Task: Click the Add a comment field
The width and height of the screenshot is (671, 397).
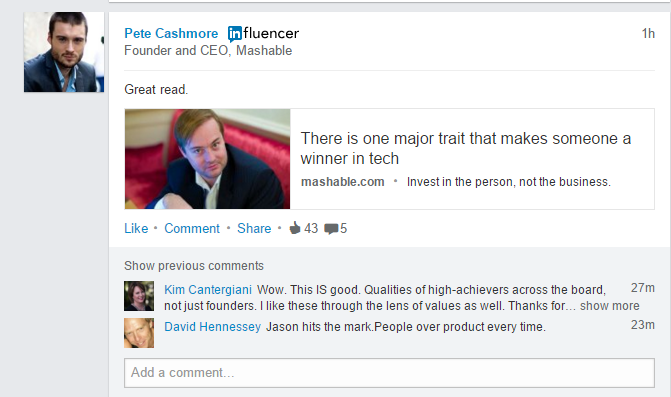Action: (x=389, y=373)
